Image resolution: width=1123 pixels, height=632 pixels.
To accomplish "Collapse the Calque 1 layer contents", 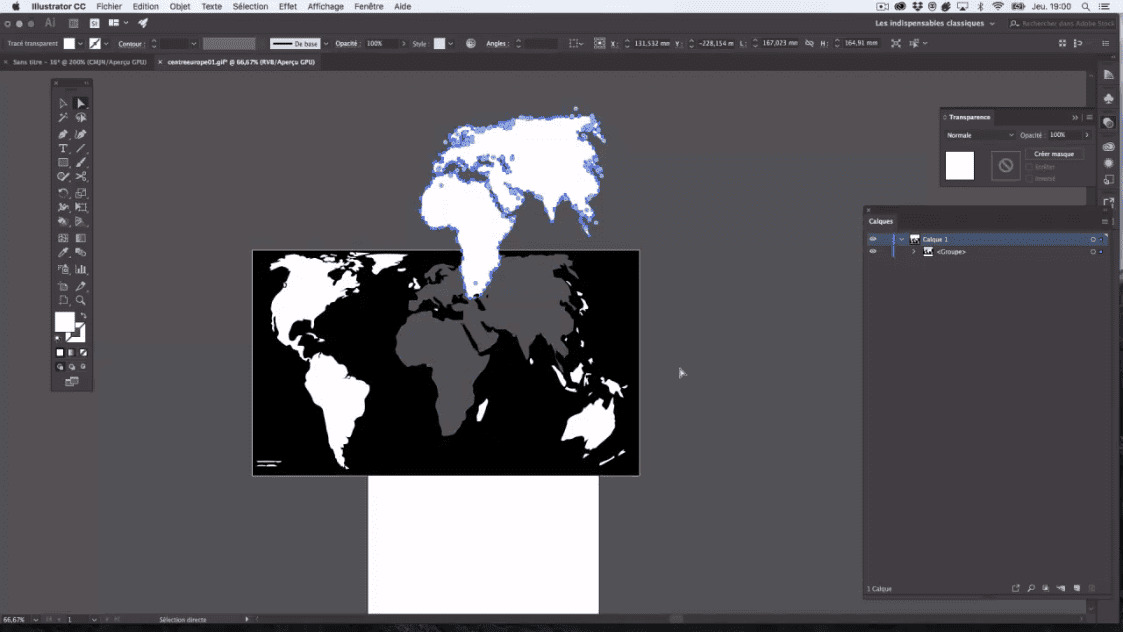I will (x=902, y=239).
